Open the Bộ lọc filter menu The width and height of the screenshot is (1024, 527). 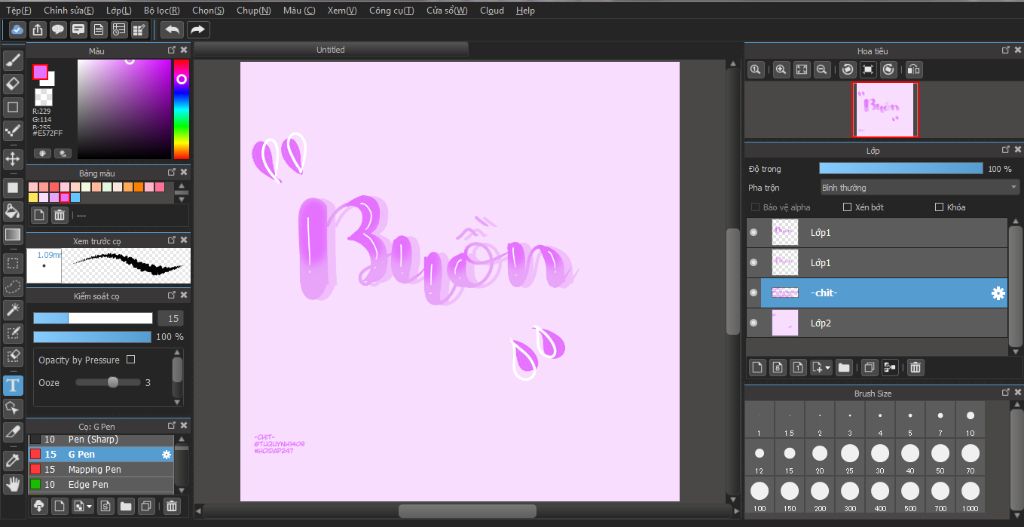[x=162, y=10]
